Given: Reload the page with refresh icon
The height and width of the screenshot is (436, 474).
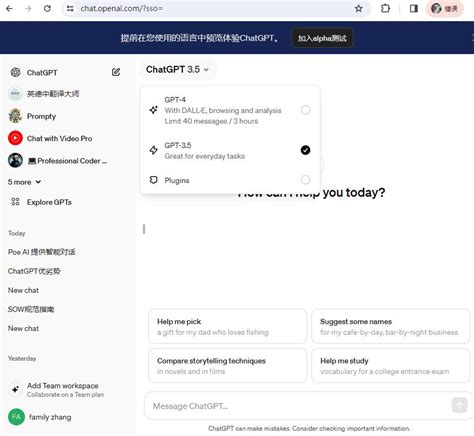Looking at the screenshot, I should tap(47, 8).
